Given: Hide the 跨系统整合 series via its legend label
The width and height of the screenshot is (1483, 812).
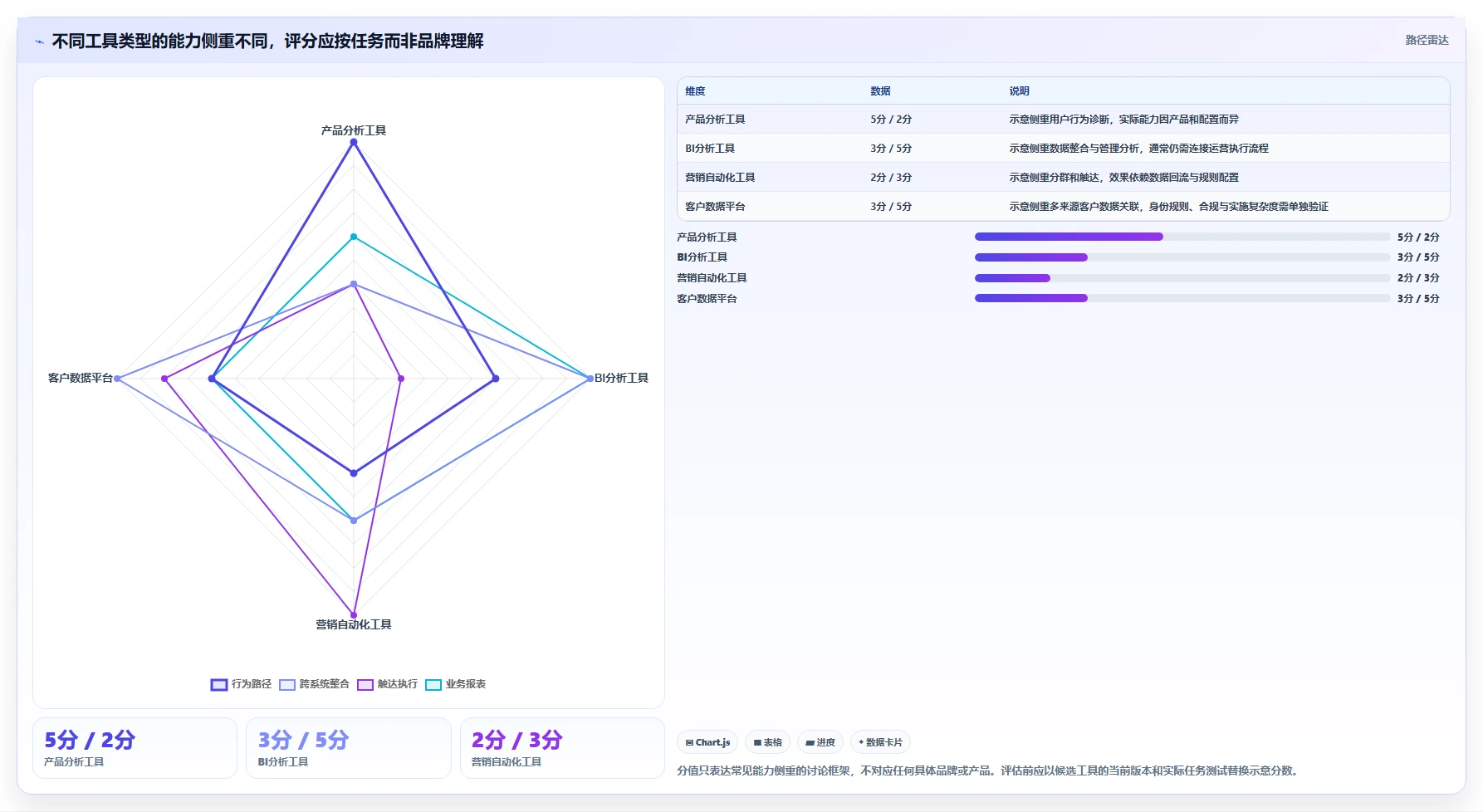Looking at the screenshot, I should pos(324,684).
